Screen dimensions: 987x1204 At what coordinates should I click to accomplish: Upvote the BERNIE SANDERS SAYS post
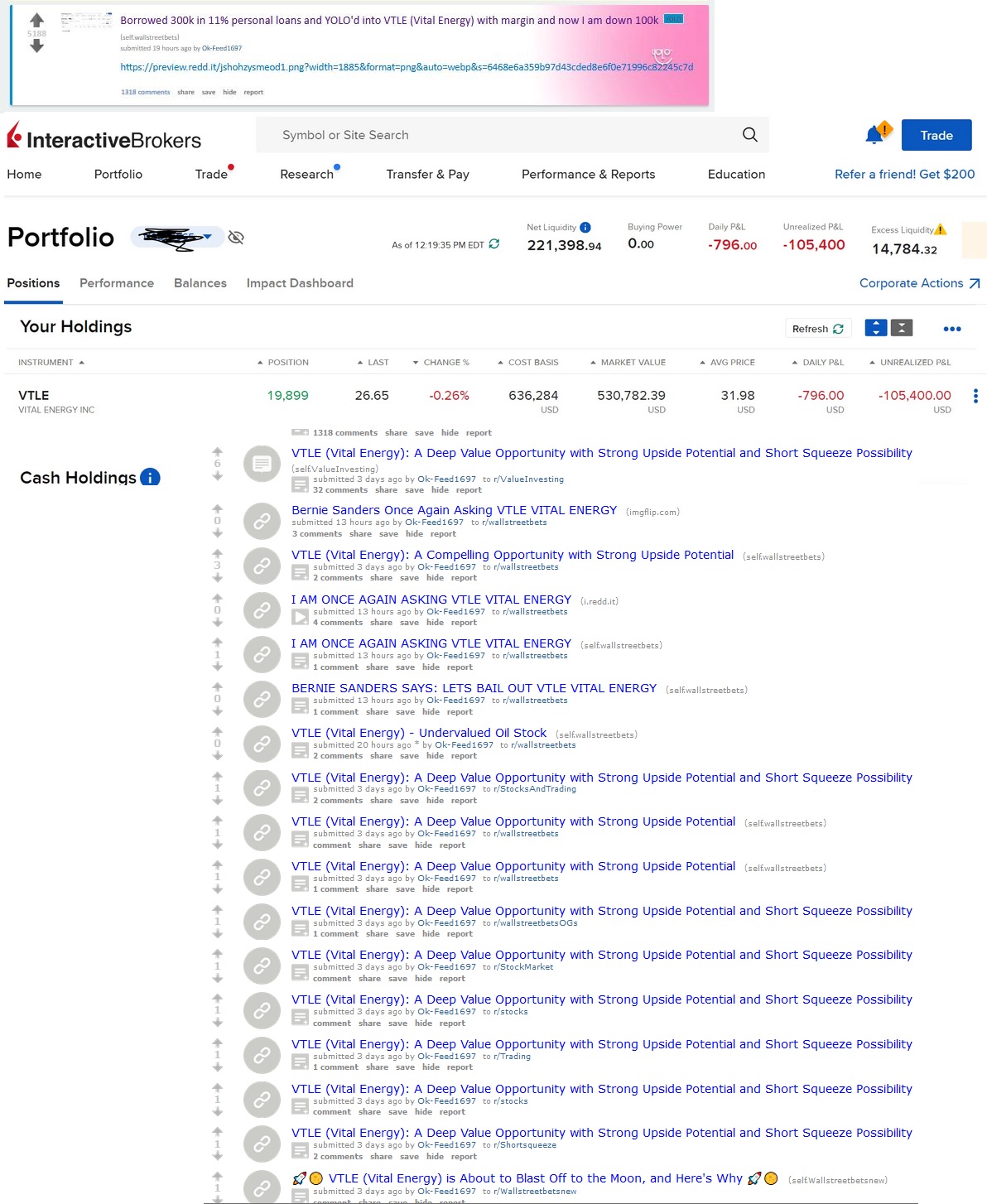point(218,687)
